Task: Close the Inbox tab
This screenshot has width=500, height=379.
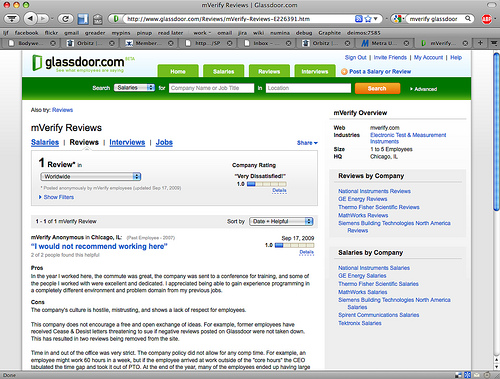Action: click(288, 43)
